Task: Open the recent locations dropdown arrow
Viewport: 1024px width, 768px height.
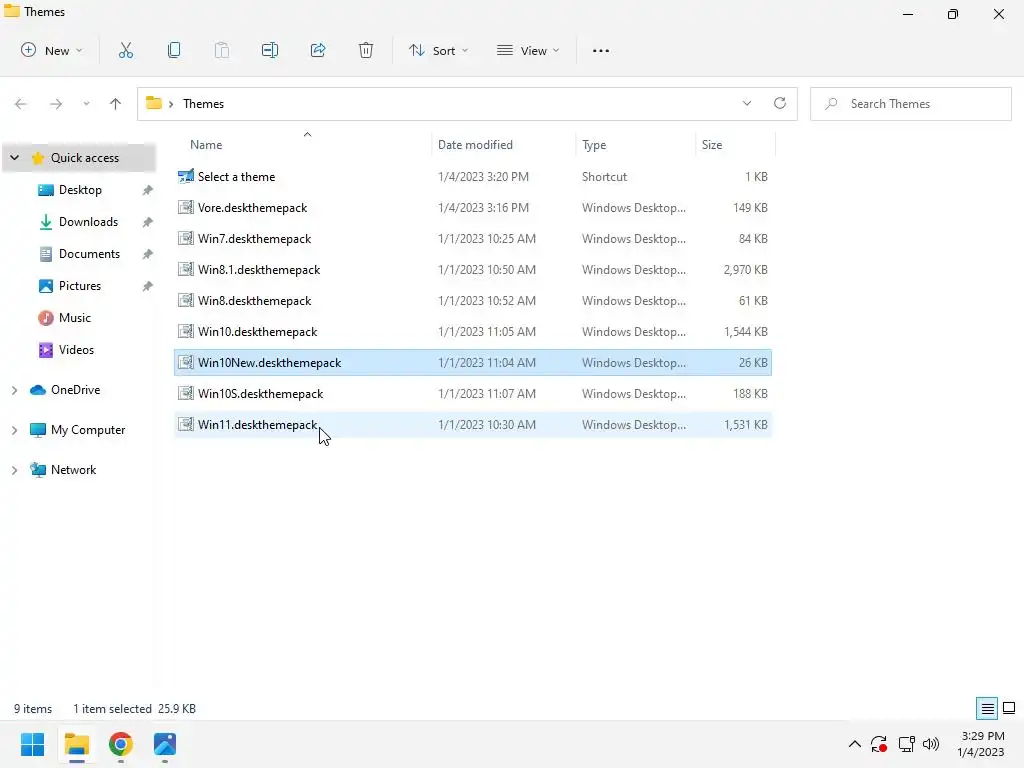Action: [86, 104]
